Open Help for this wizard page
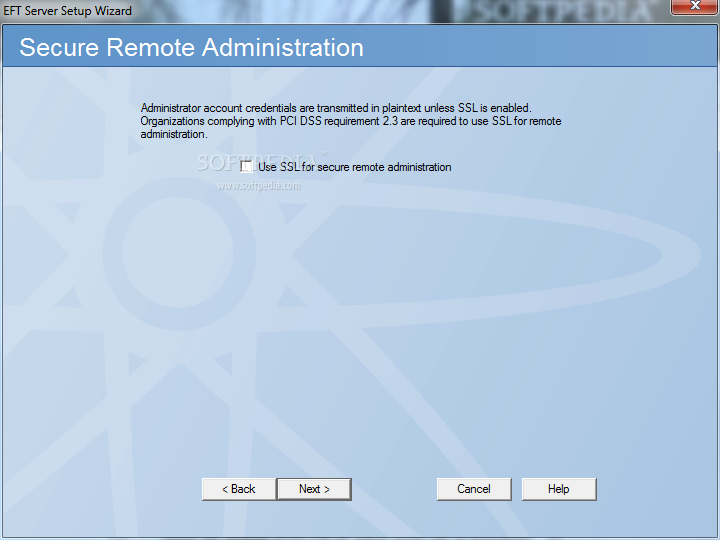The image size is (720, 540). coord(559,489)
